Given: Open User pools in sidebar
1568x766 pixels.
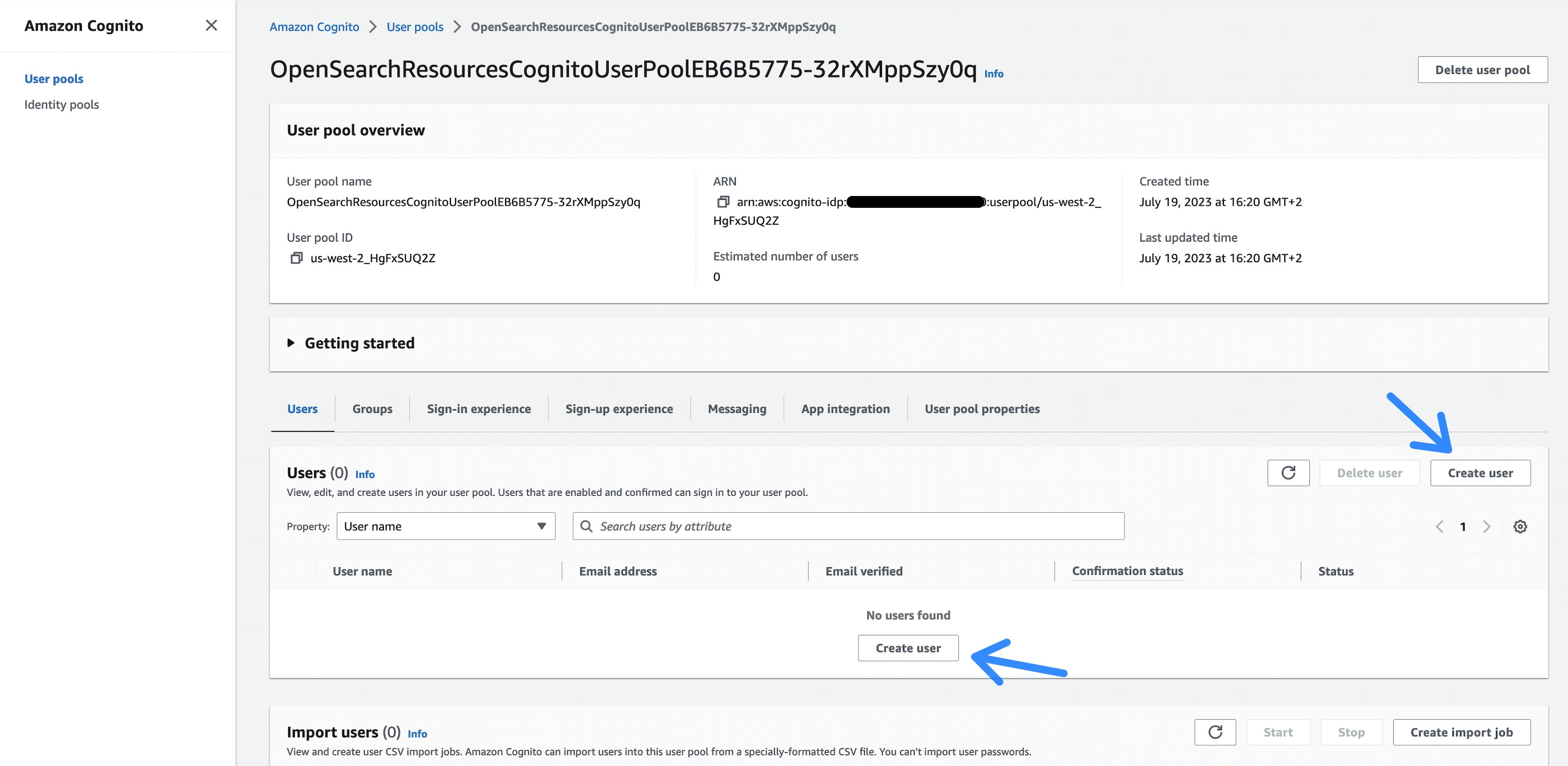Looking at the screenshot, I should pyautogui.click(x=54, y=79).
